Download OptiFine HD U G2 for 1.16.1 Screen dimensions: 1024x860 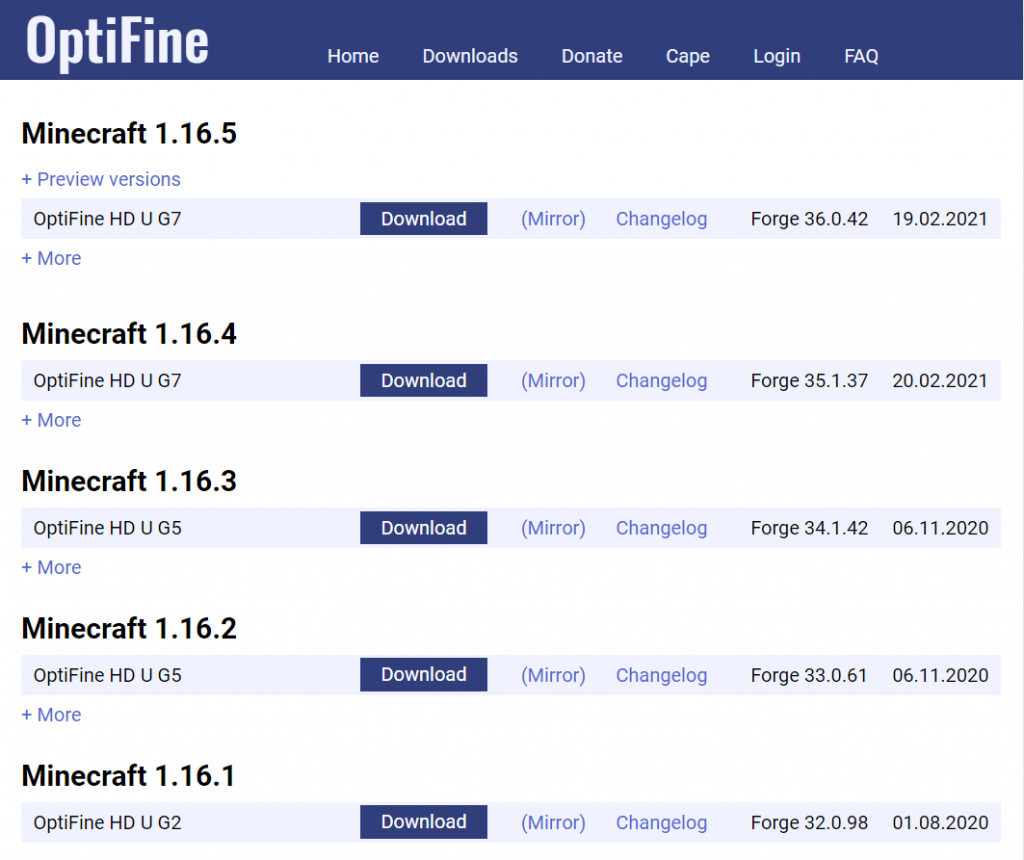[x=424, y=822]
